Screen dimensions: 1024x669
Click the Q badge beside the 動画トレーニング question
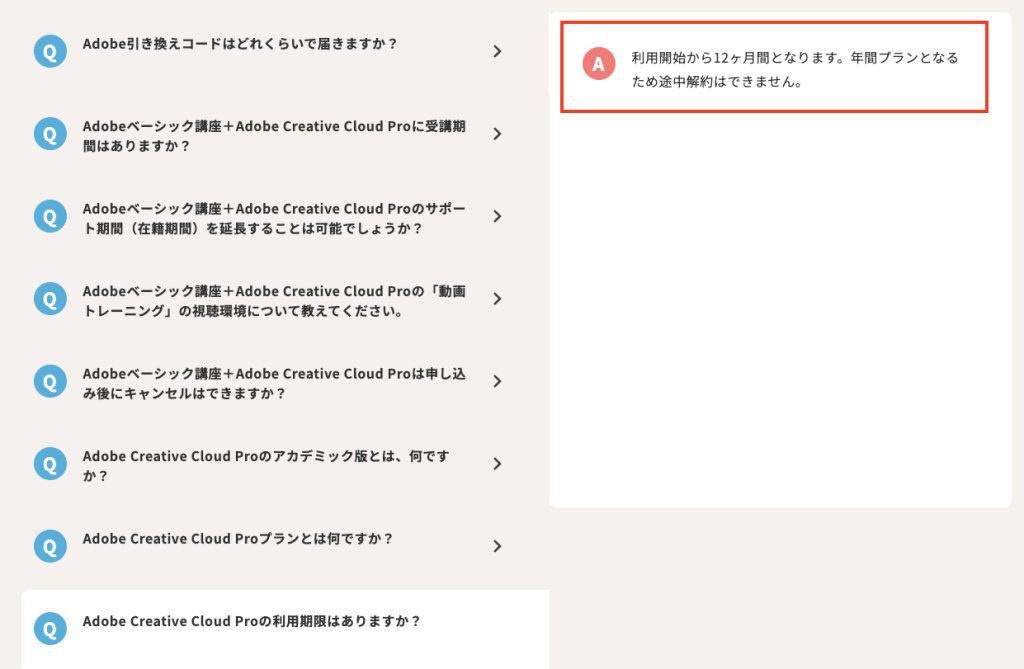[50, 298]
